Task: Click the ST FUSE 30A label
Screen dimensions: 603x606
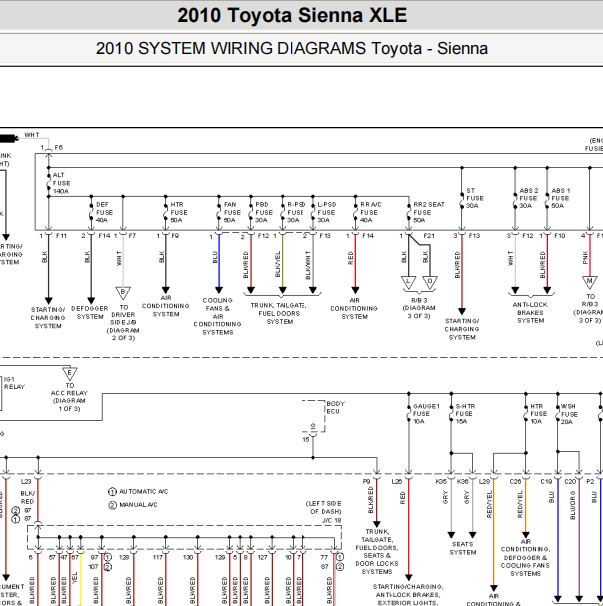Action: 475,198
